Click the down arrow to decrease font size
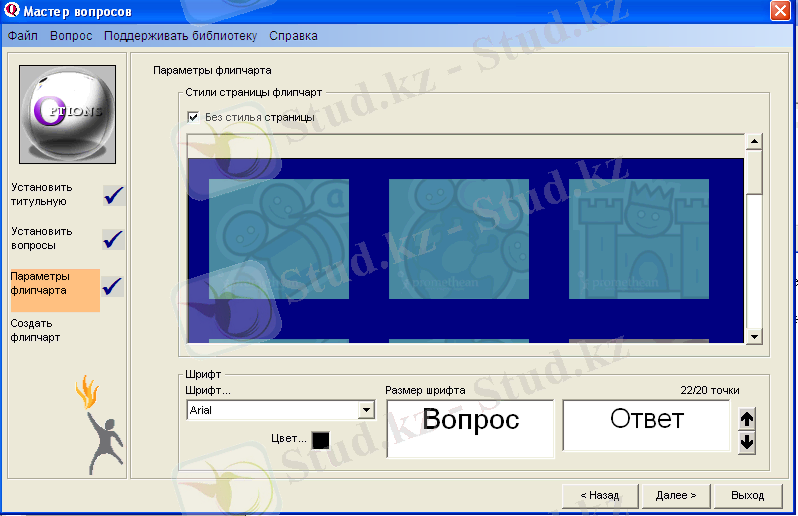 746,442
